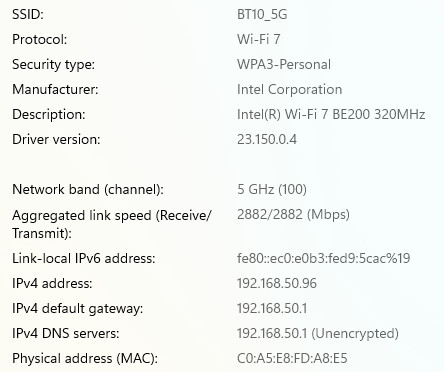The height and width of the screenshot is (372, 444).
Task: Click the IPv4 default gateway value 192.168.50.1
Action: click(x=272, y=308)
